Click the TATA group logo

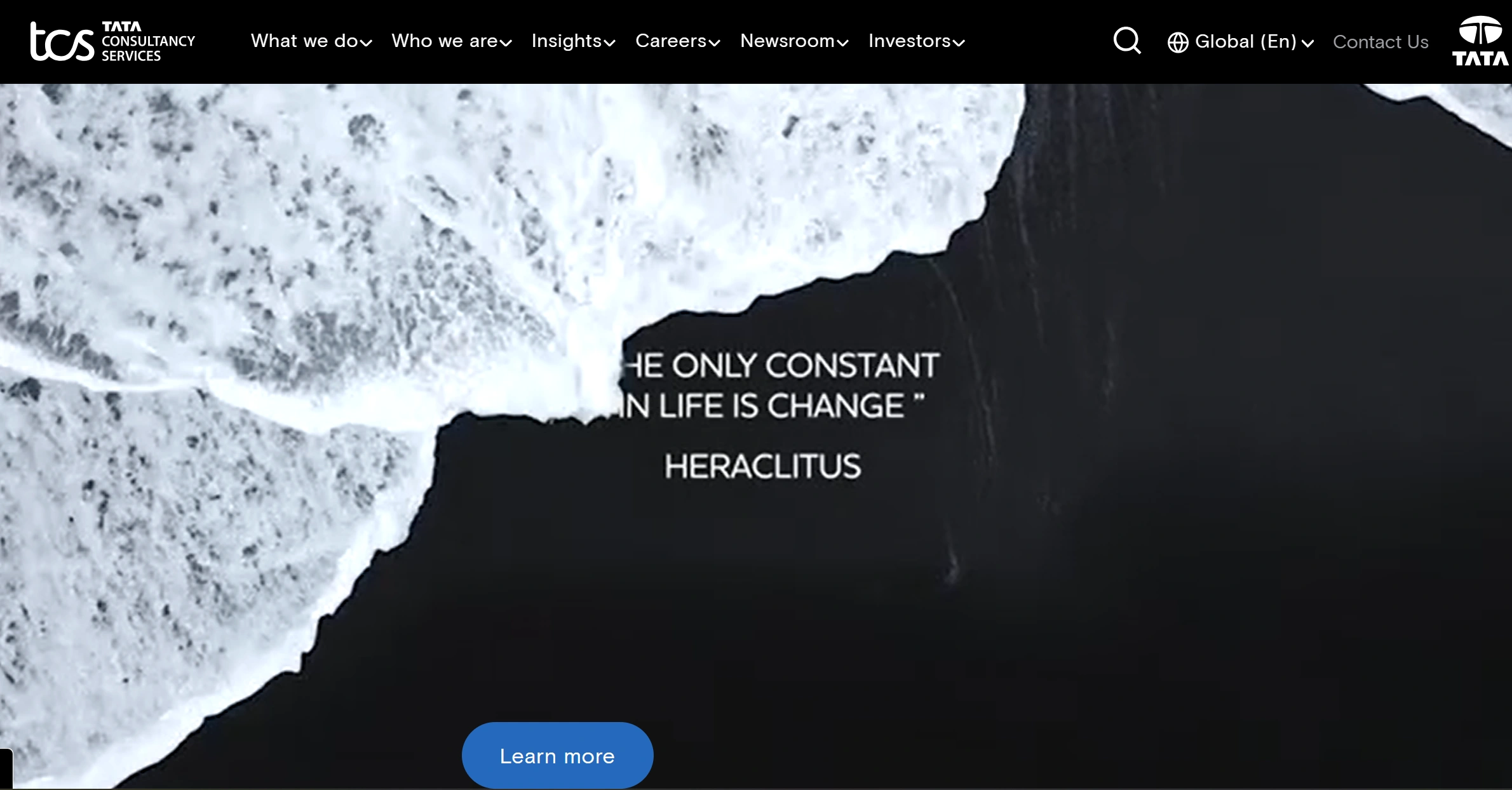(x=1480, y=41)
